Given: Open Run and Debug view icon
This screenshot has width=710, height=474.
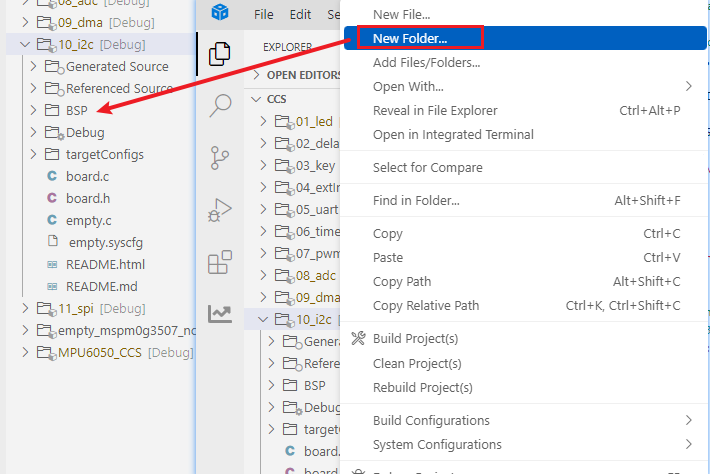Looking at the screenshot, I should coord(219,210).
